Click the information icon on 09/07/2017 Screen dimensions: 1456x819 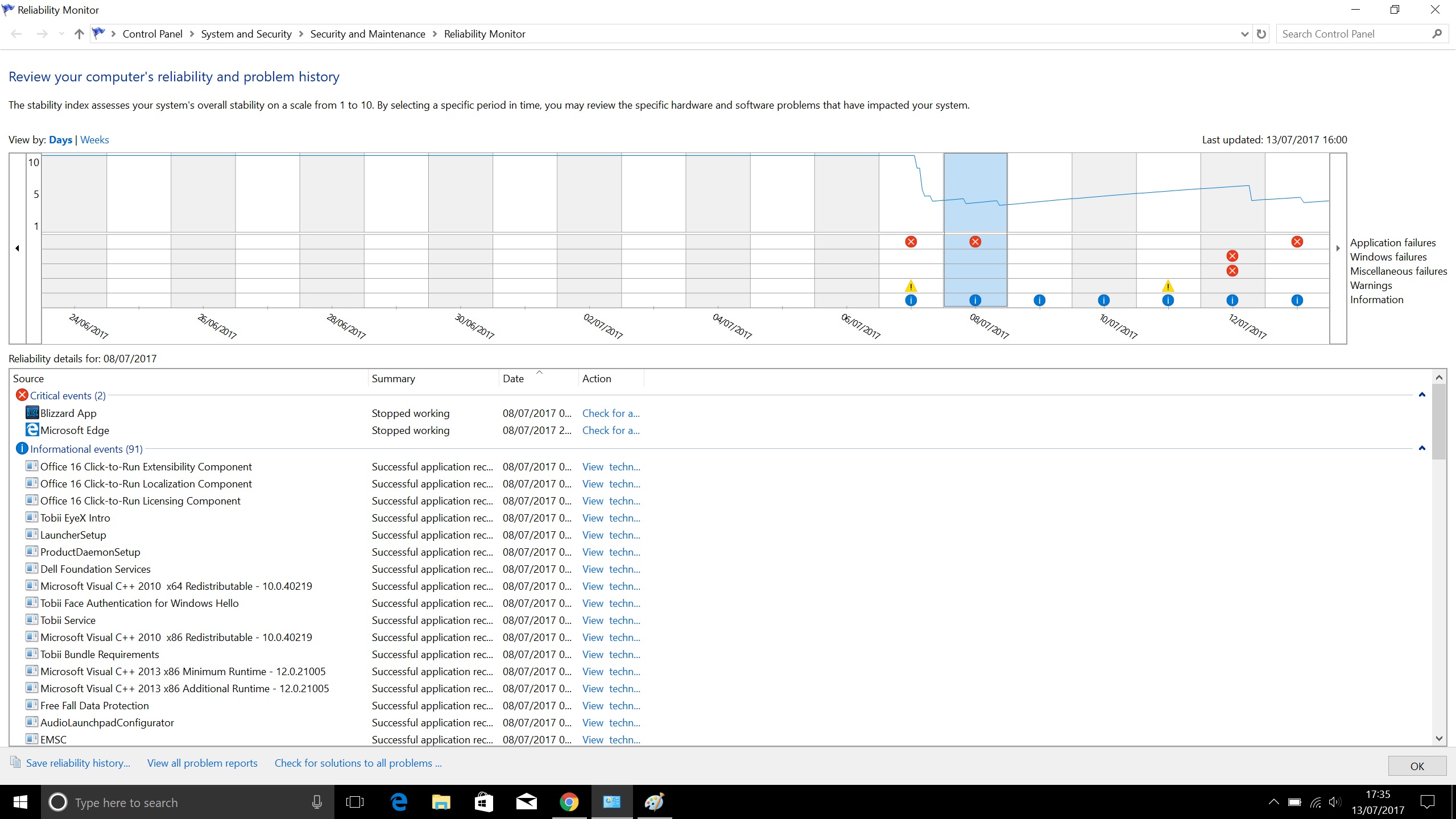click(x=1039, y=300)
